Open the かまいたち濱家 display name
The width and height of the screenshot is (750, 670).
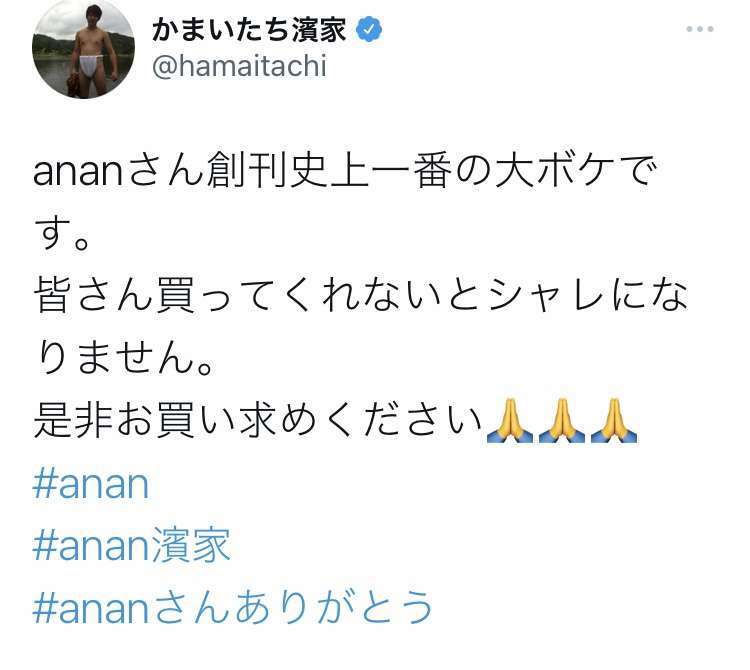249,30
